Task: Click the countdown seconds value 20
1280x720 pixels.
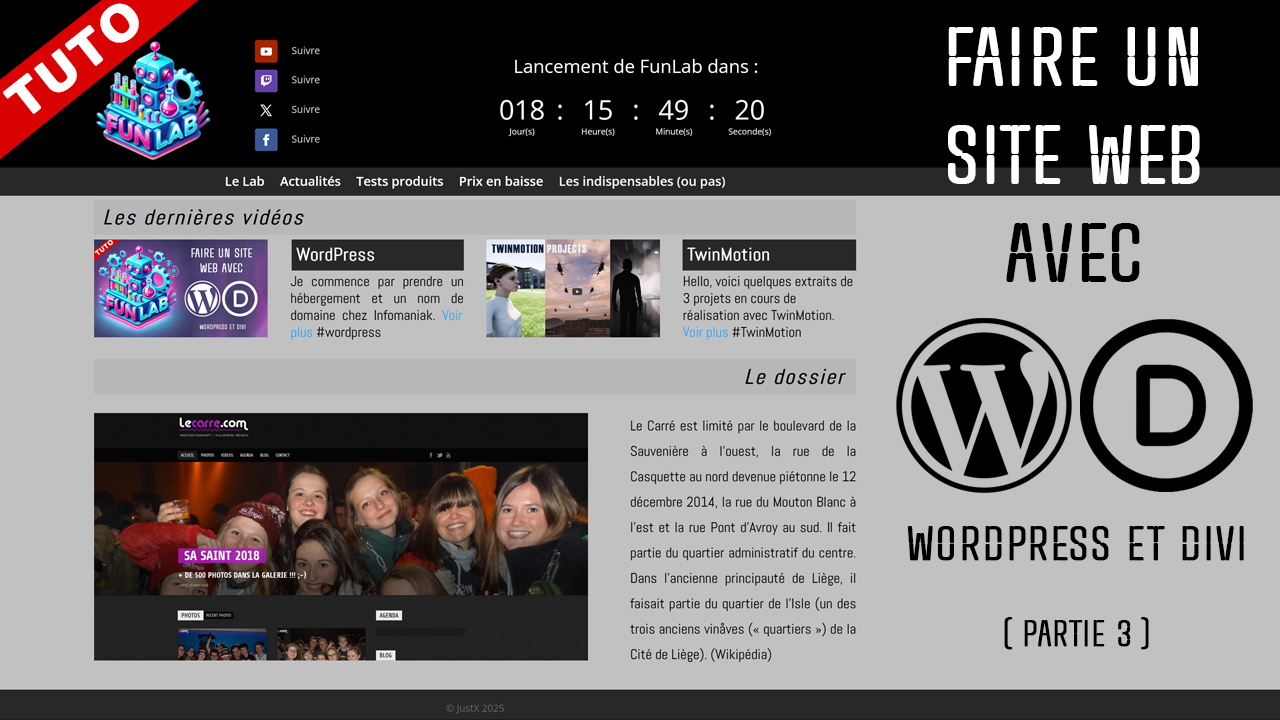Action: 750,110
